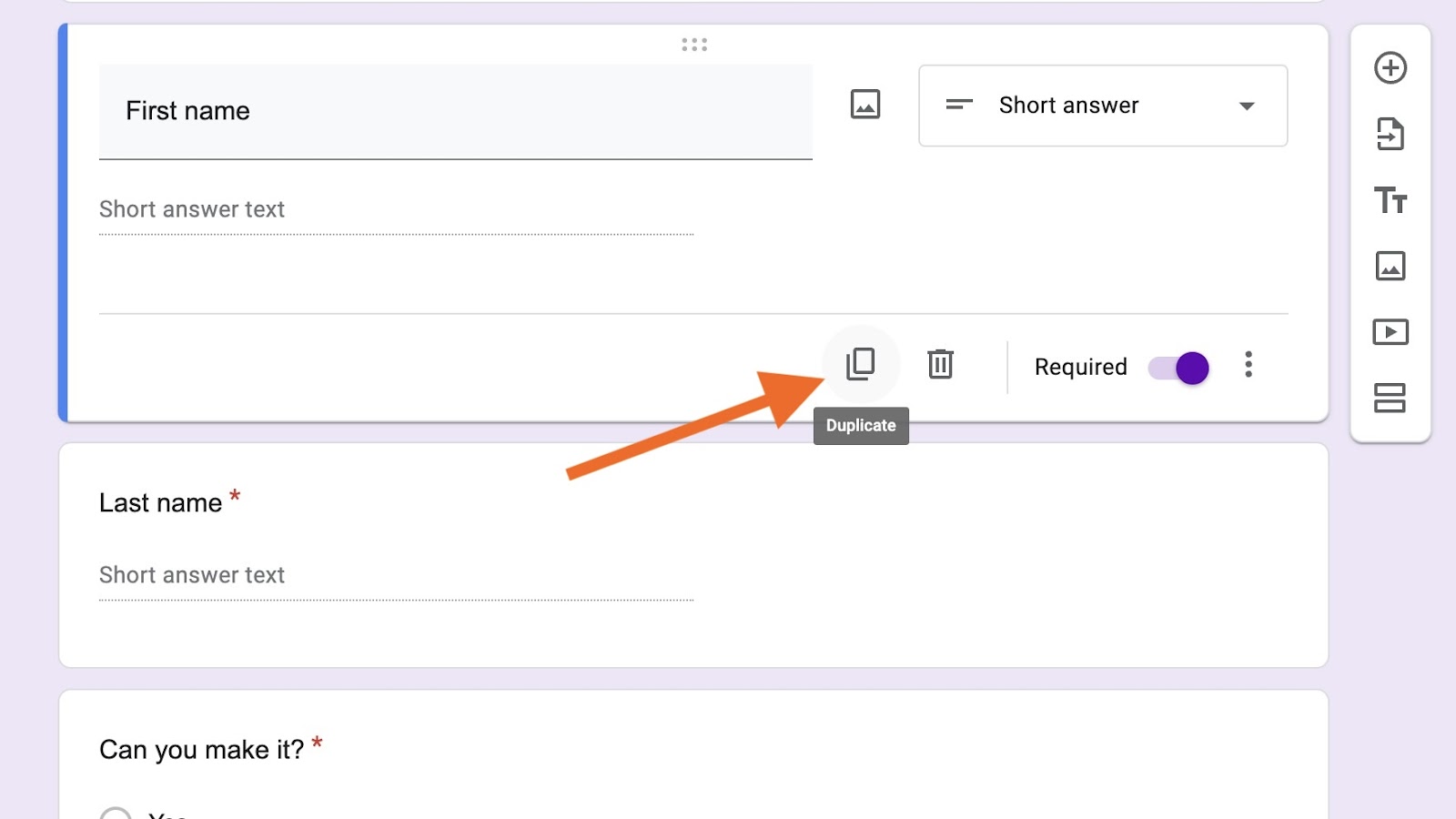1456x819 pixels.
Task: Click the First name question title field
Action: (455, 111)
